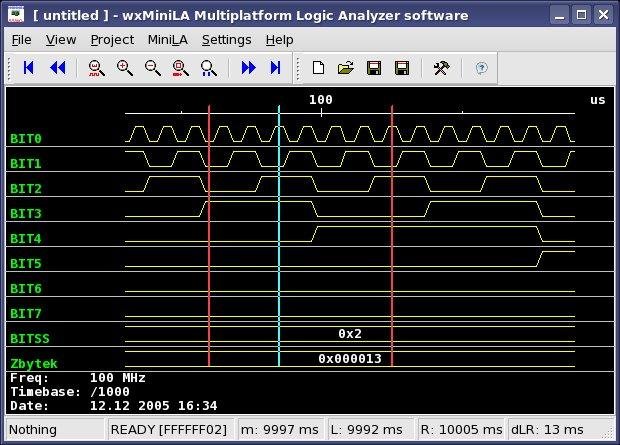
Task: Click the BIT3 channel label
Action: pos(26,214)
